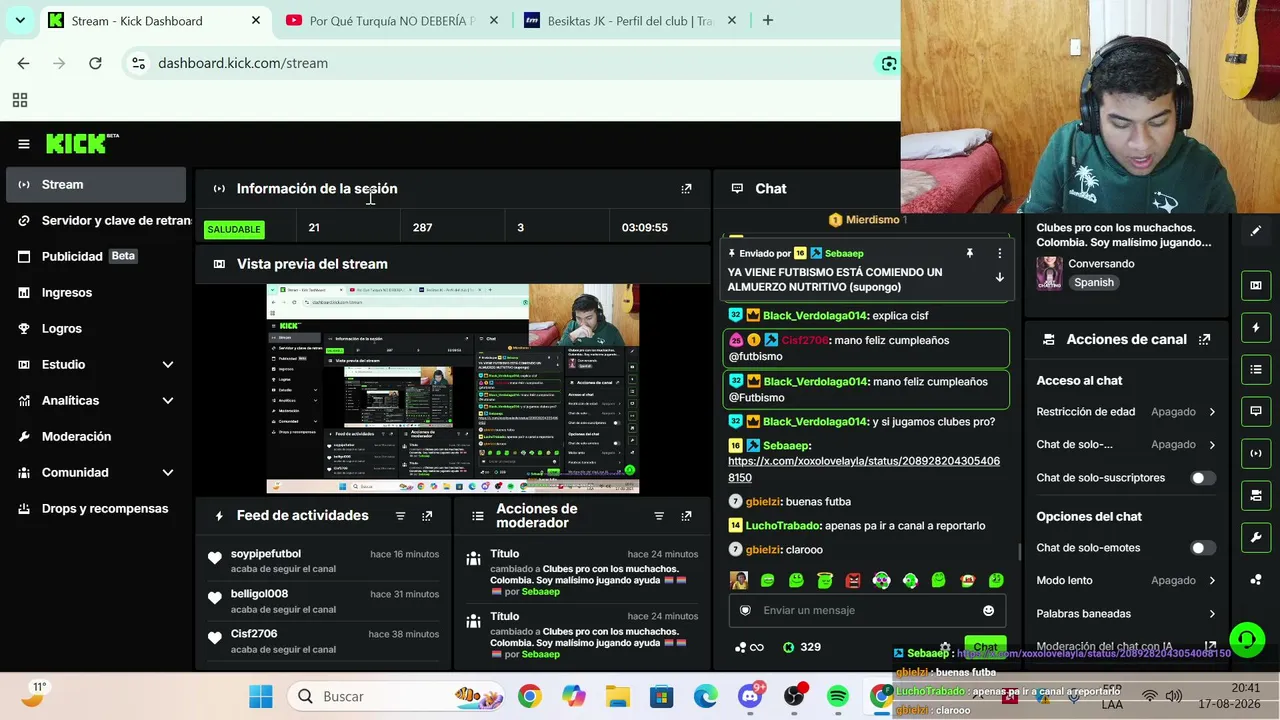Image resolution: width=1280 pixels, height=720 pixels.
Task: Open Modo lento options
Action: point(1126,581)
